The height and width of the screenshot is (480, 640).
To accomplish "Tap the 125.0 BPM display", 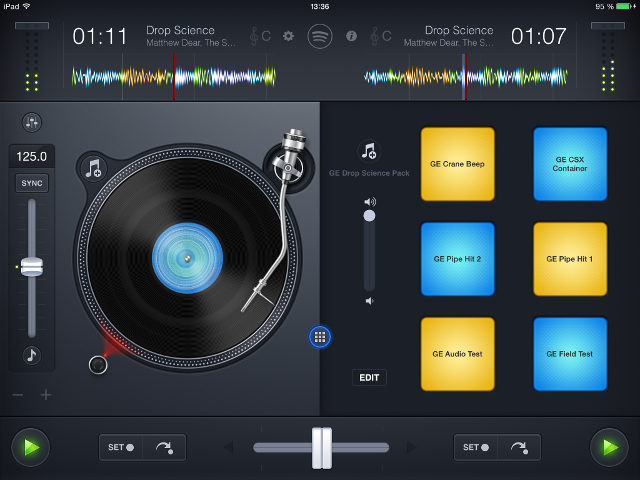I will coord(31,156).
